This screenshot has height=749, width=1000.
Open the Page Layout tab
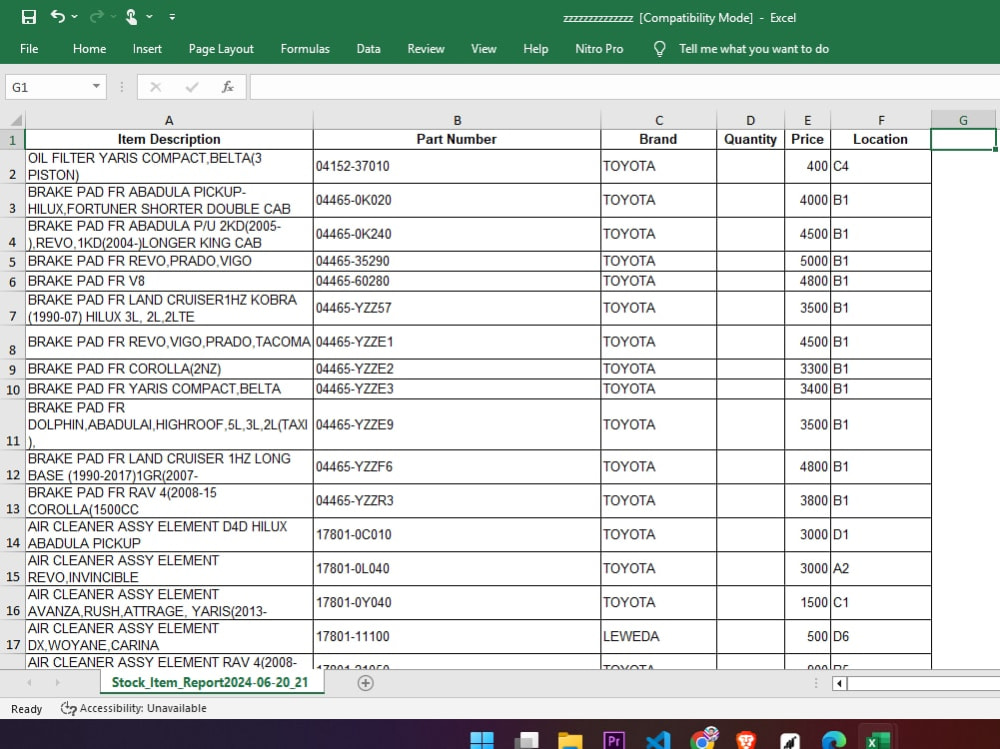[x=221, y=49]
